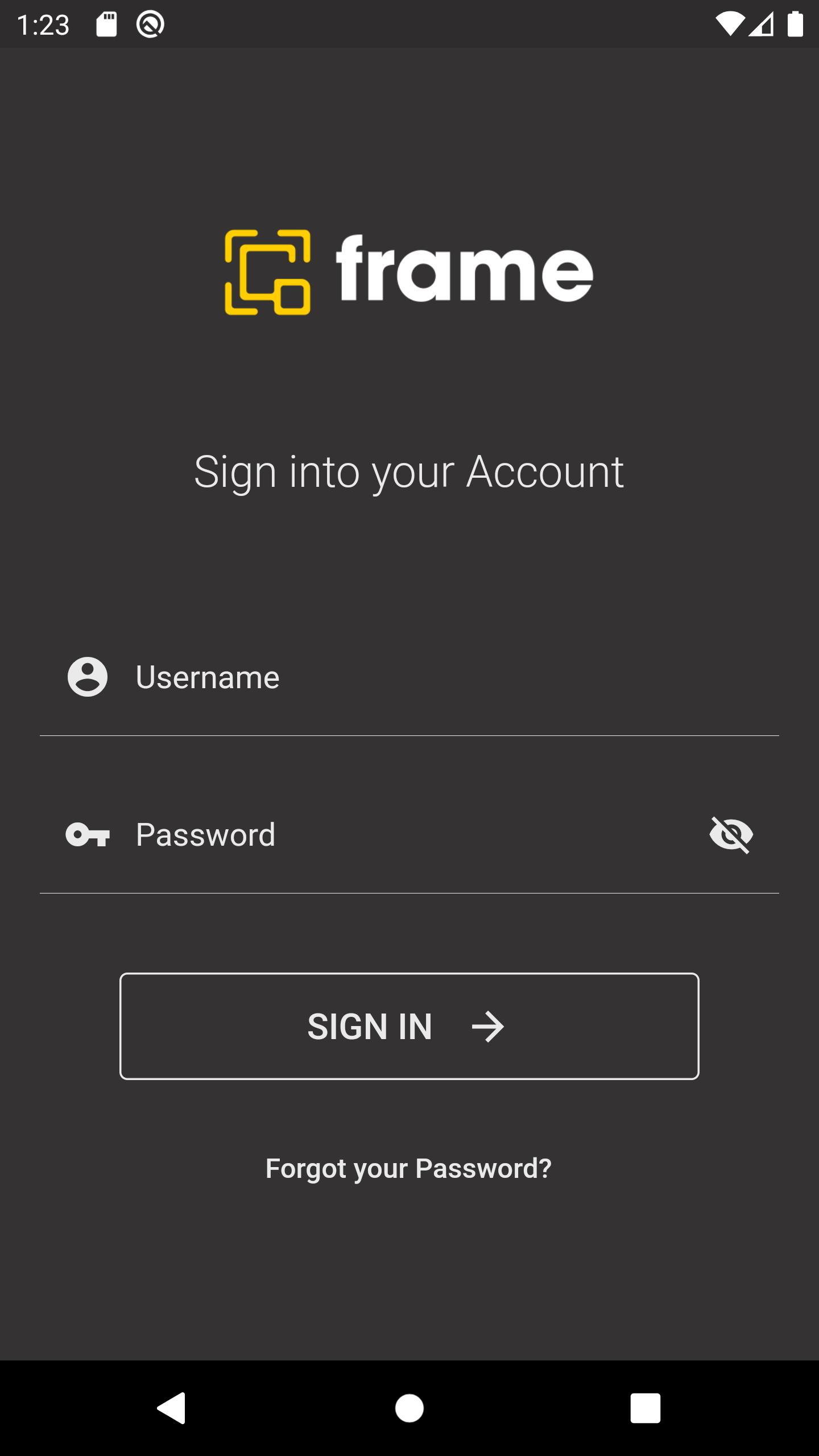Tap the user avatar icon beside Username
The width and height of the screenshot is (819, 1456).
click(x=88, y=677)
